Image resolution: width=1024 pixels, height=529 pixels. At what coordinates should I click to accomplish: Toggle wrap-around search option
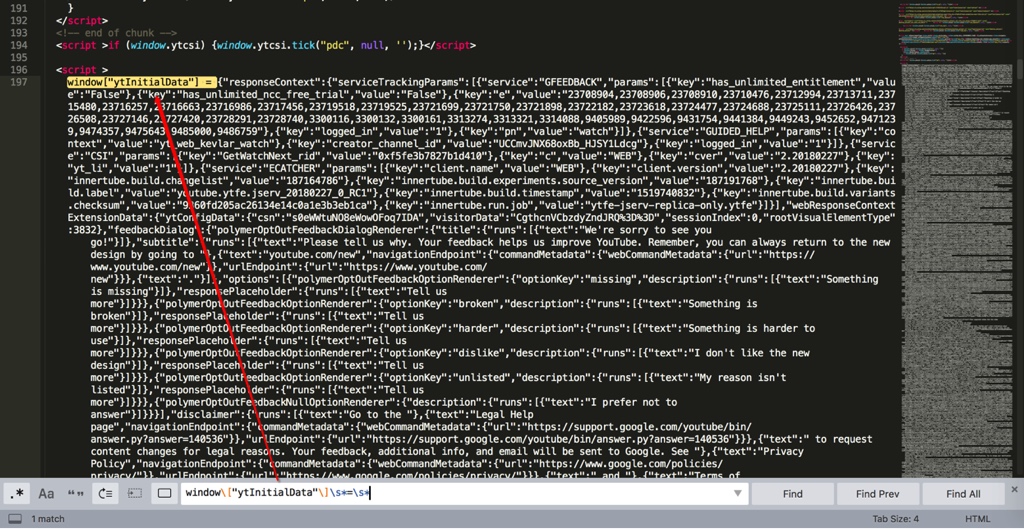[x=106, y=494]
